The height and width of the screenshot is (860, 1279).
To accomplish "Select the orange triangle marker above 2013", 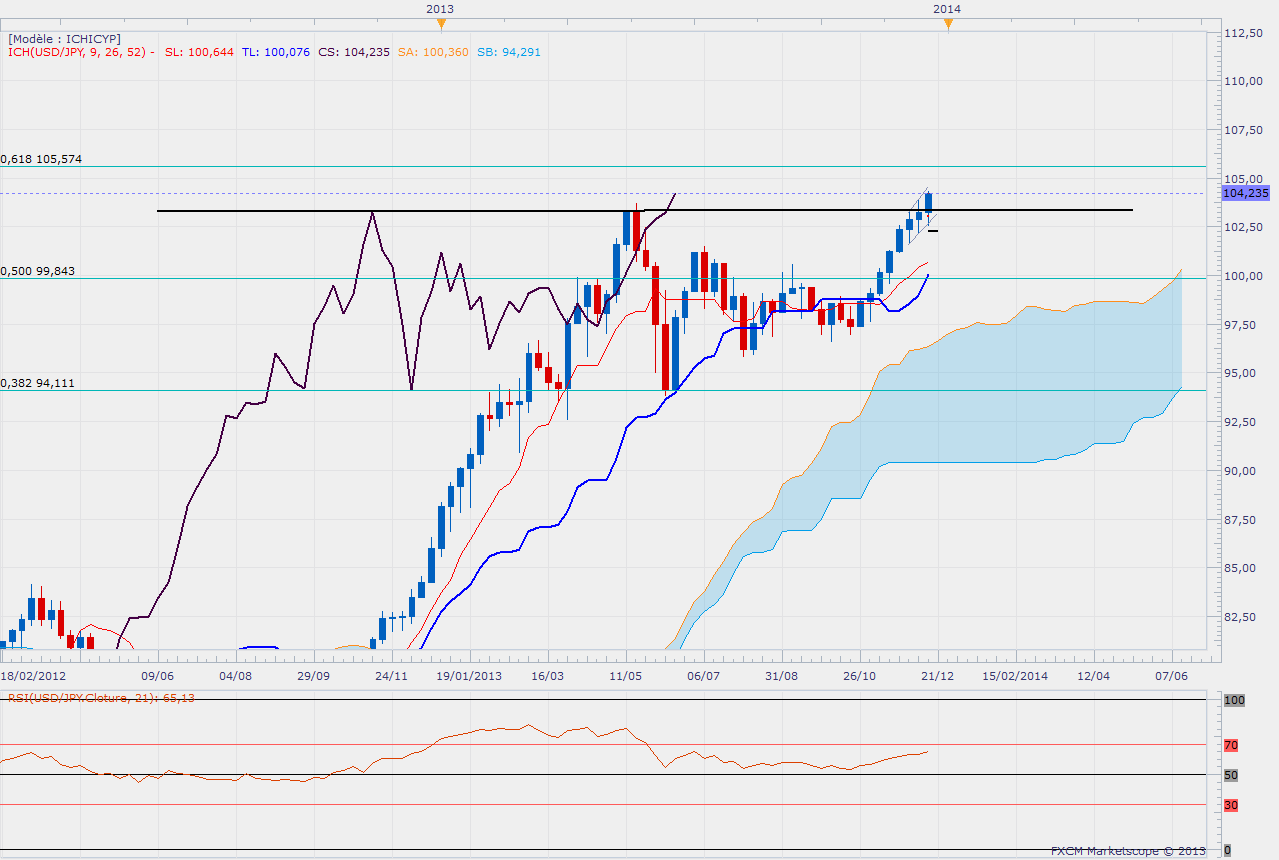I will (x=440, y=24).
